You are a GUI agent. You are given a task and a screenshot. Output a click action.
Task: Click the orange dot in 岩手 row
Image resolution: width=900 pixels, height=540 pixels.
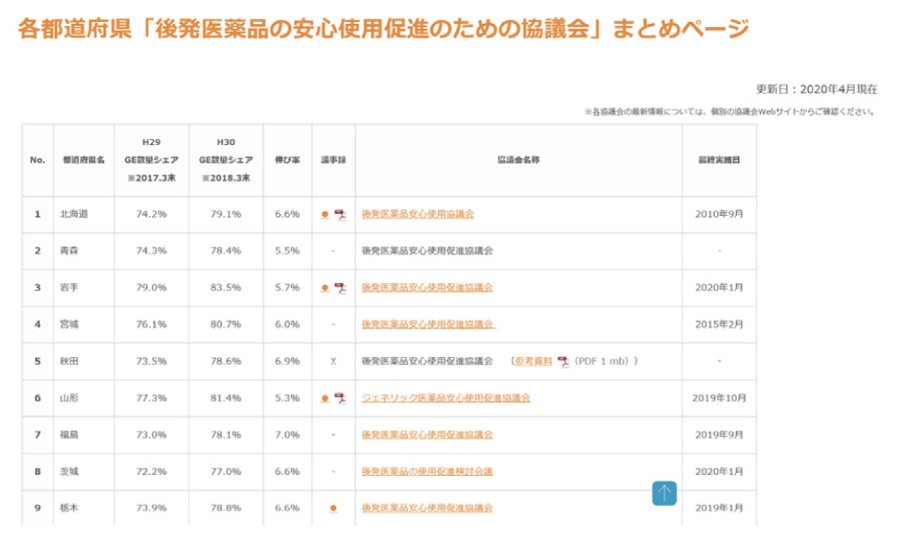pyautogui.click(x=325, y=288)
